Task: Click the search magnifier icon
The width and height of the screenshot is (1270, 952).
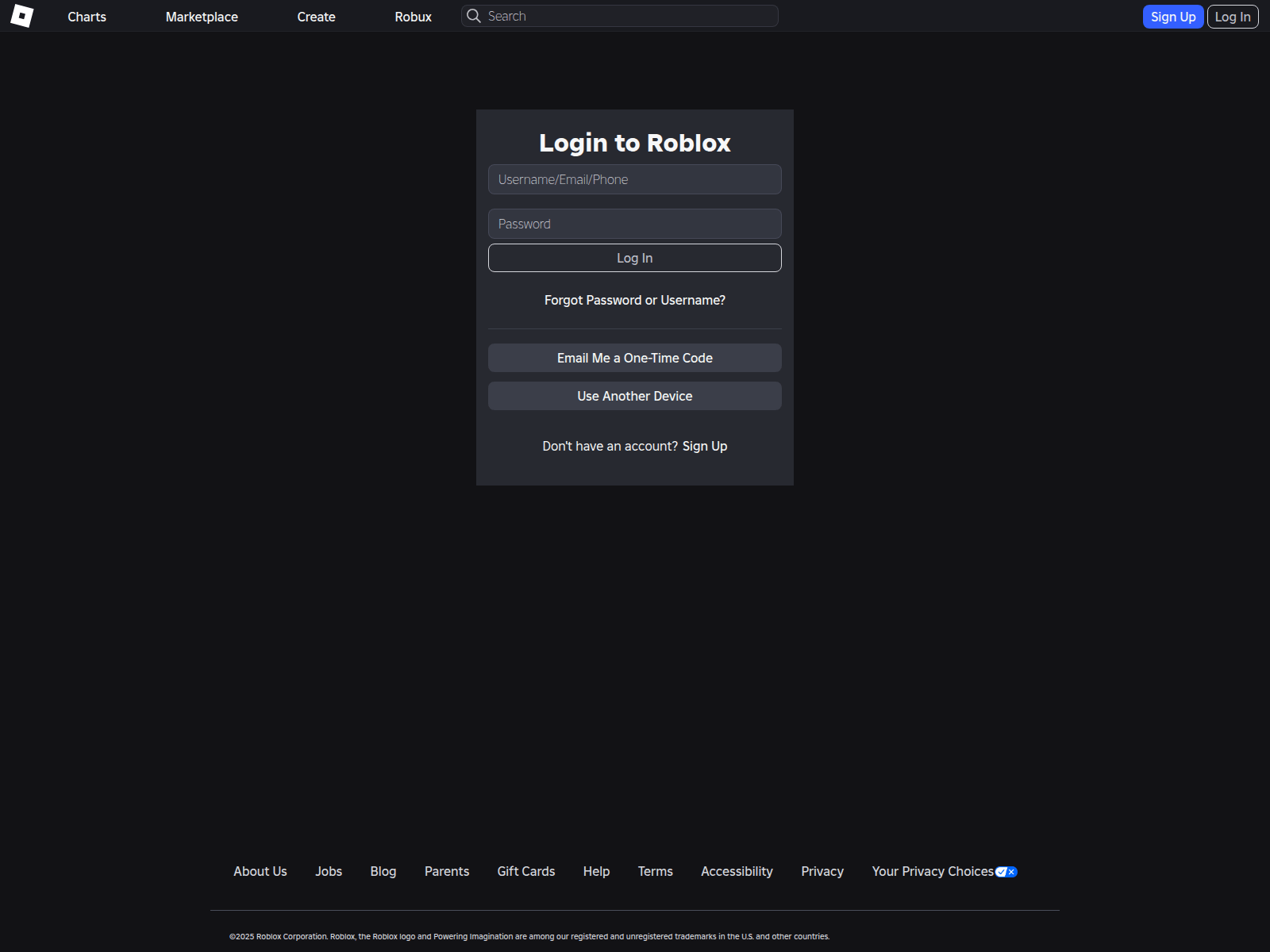Action: pos(474,16)
